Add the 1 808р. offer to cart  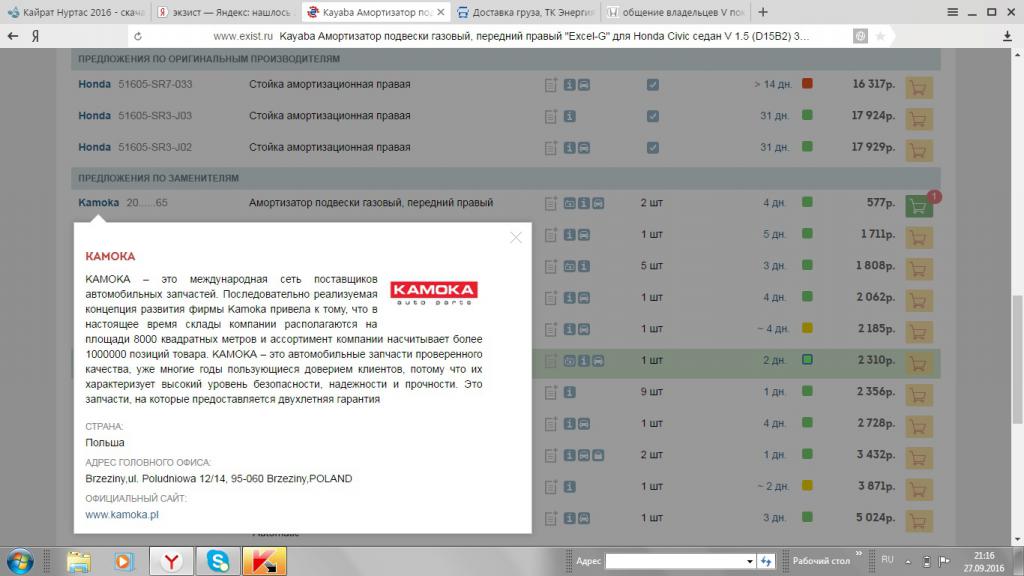coord(918,269)
